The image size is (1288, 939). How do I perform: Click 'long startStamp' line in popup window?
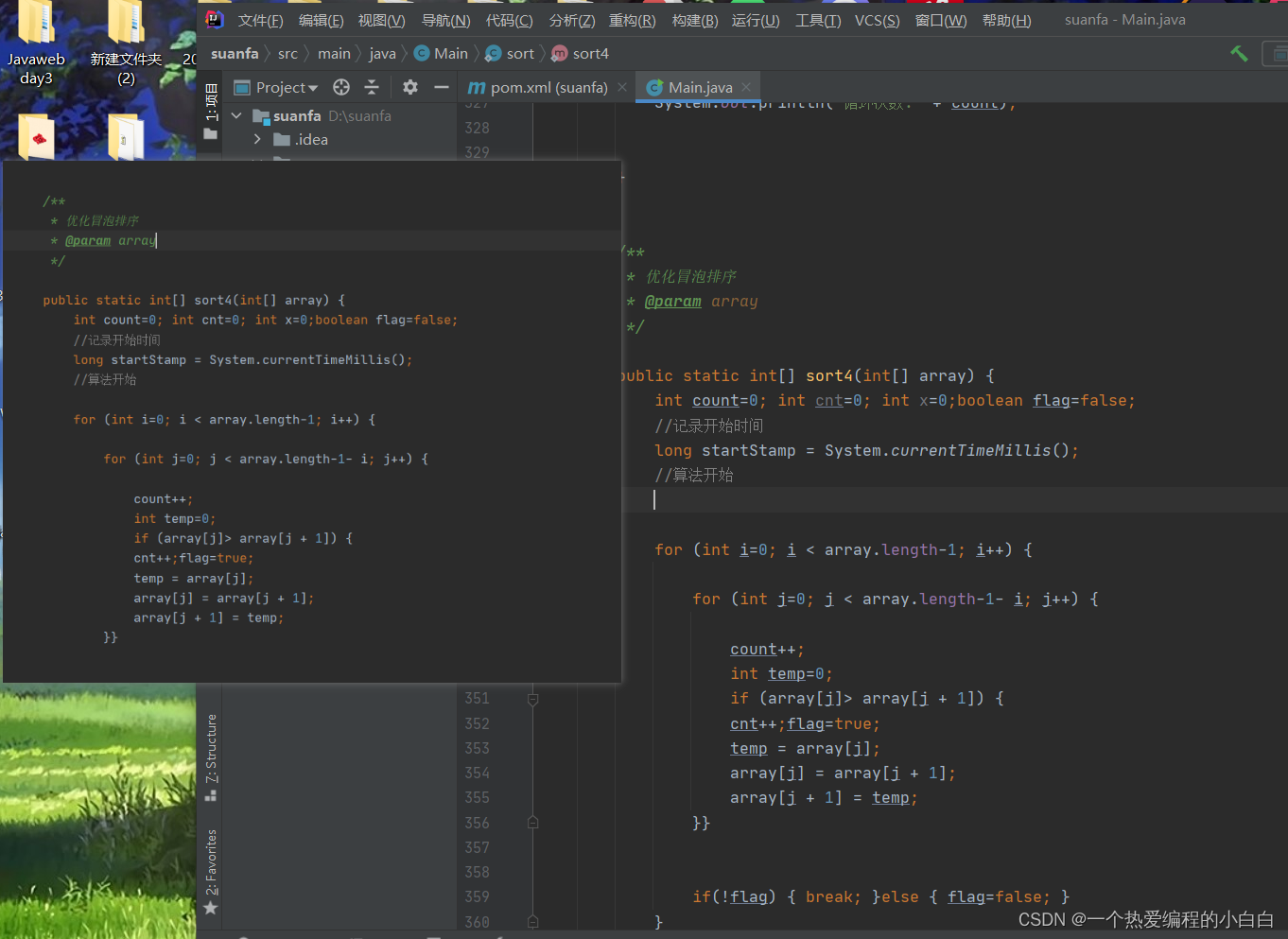coord(243,359)
